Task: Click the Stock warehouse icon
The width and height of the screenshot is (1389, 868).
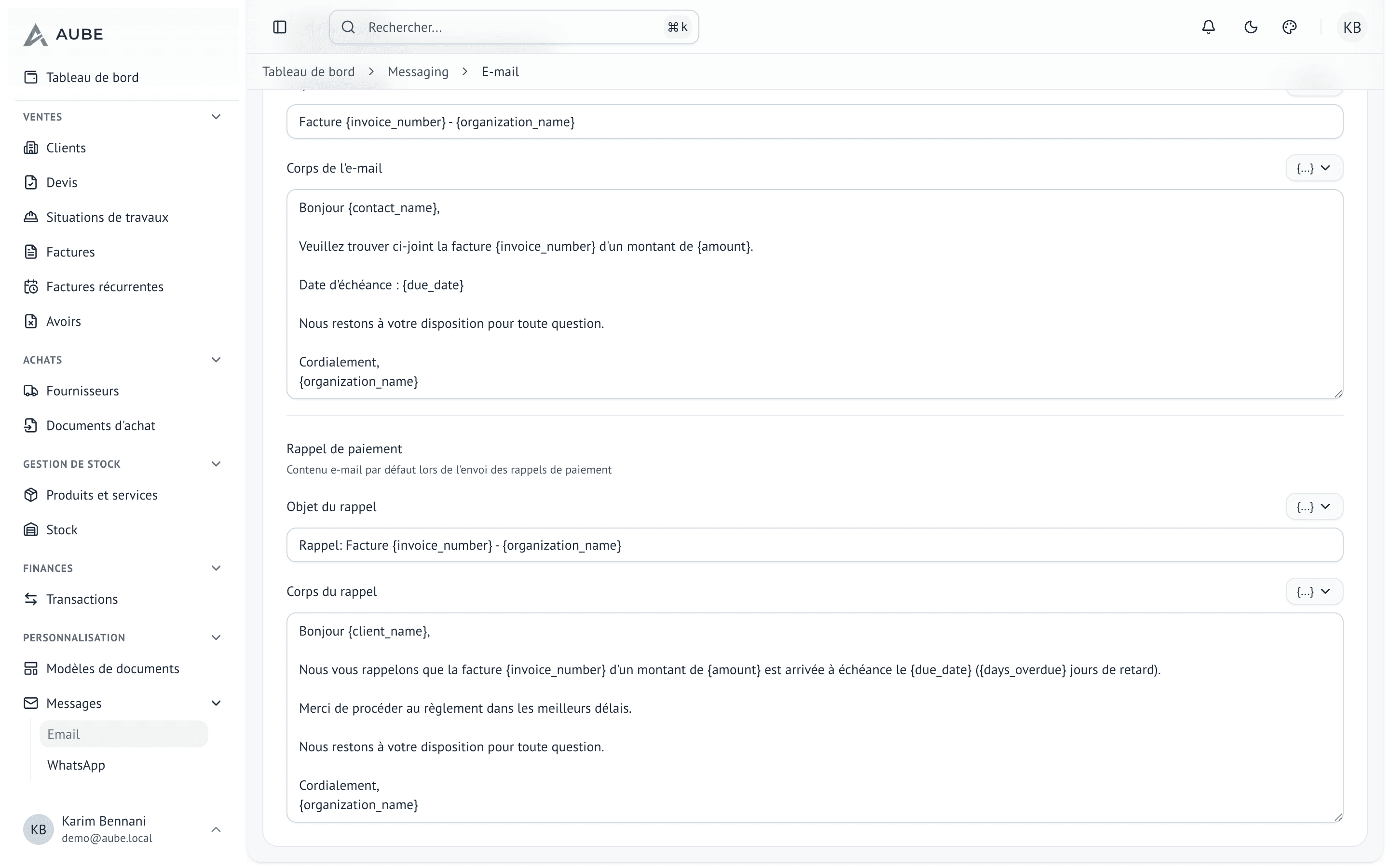Action: [31, 530]
